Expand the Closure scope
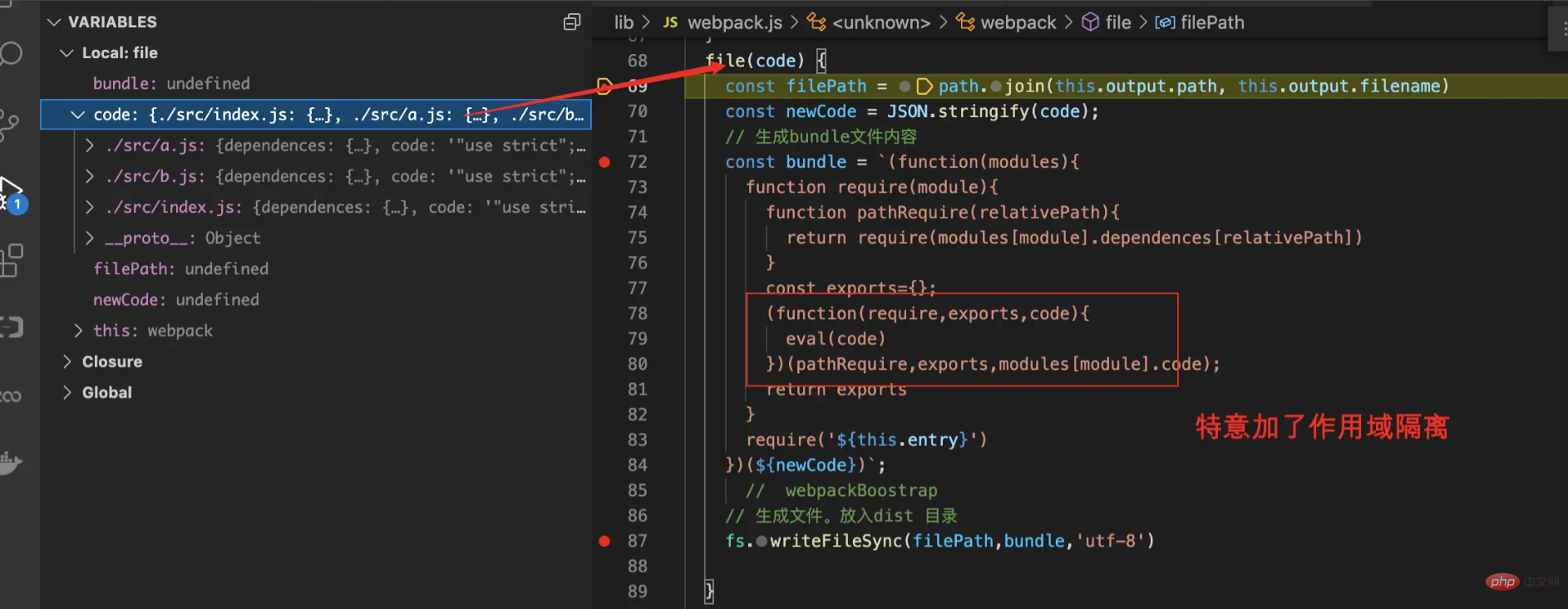The width and height of the screenshot is (1568, 609). tap(67, 361)
